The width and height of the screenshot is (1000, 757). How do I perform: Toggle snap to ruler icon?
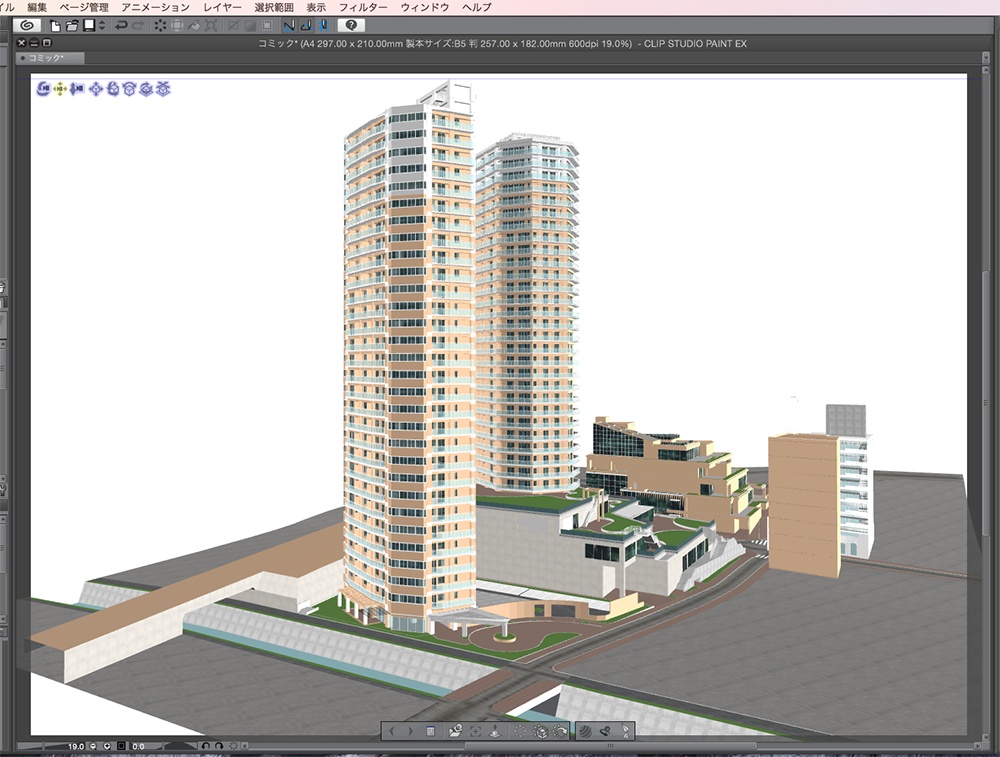[x=289, y=25]
